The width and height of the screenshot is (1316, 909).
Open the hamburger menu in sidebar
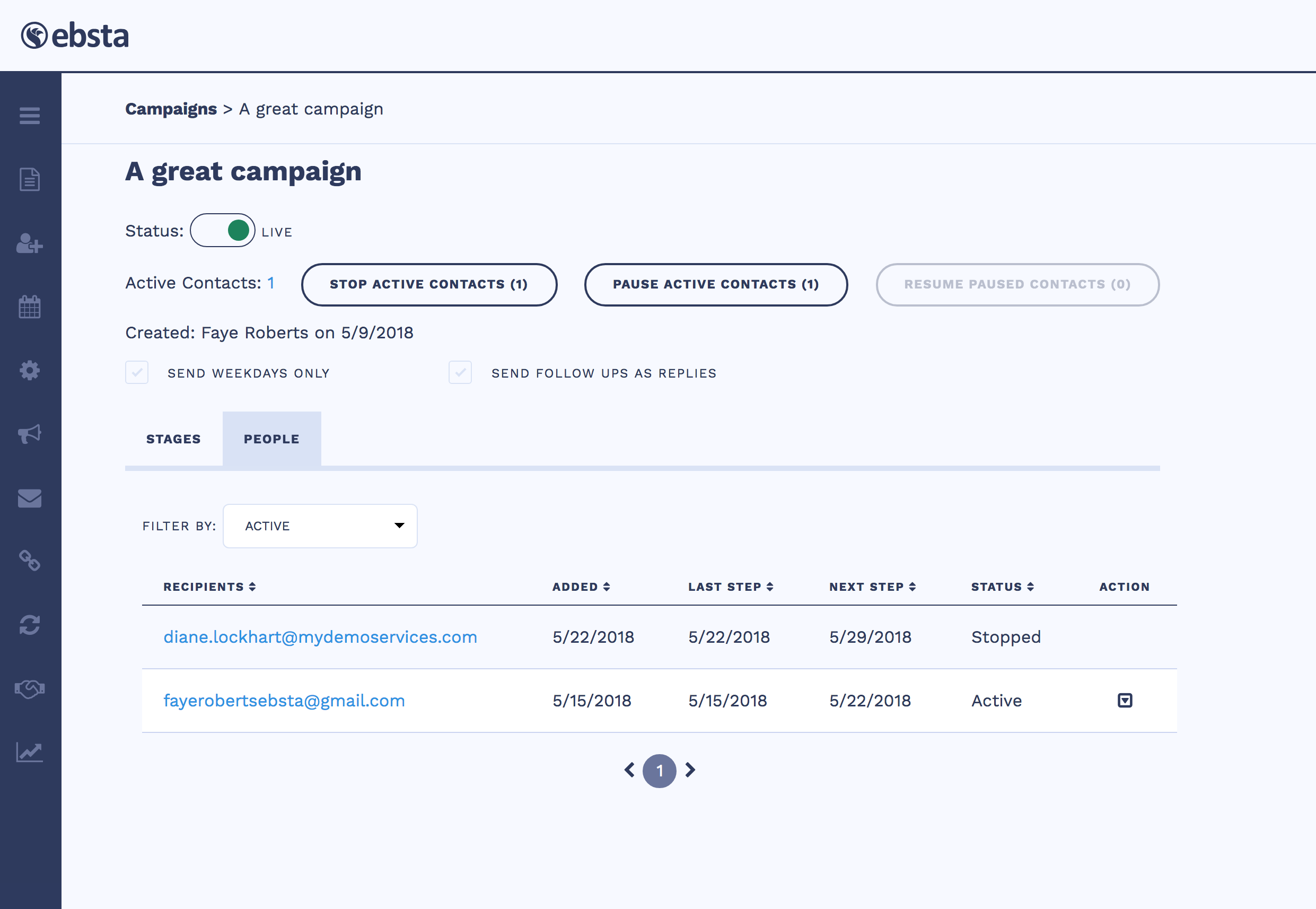pos(30,116)
